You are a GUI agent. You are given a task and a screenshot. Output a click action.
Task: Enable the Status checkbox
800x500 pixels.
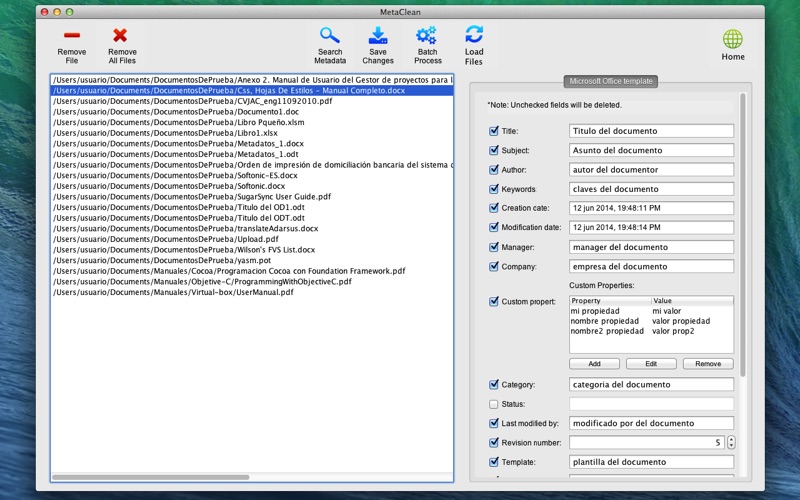coord(493,404)
